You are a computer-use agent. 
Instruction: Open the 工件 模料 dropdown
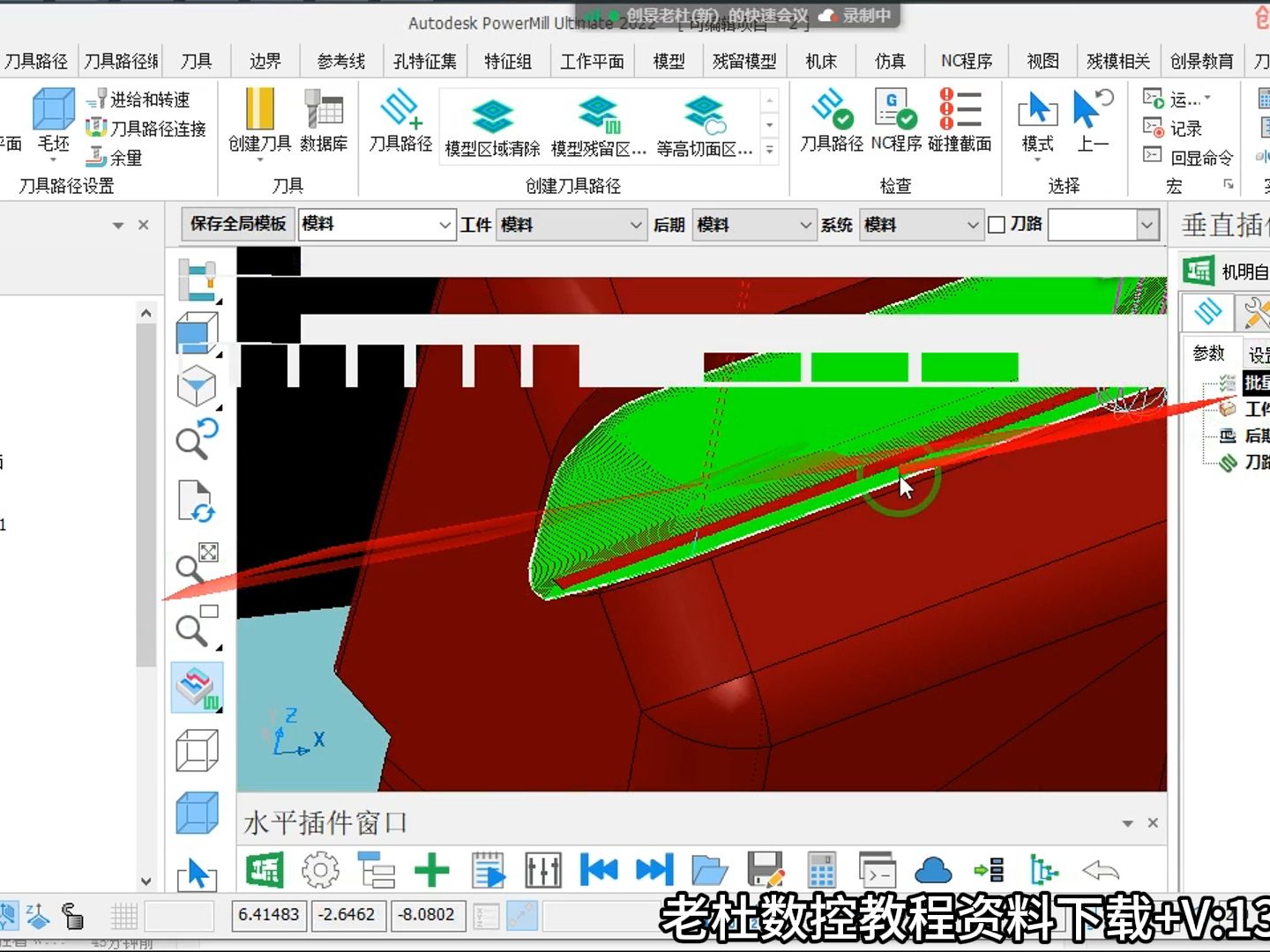point(571,225)
